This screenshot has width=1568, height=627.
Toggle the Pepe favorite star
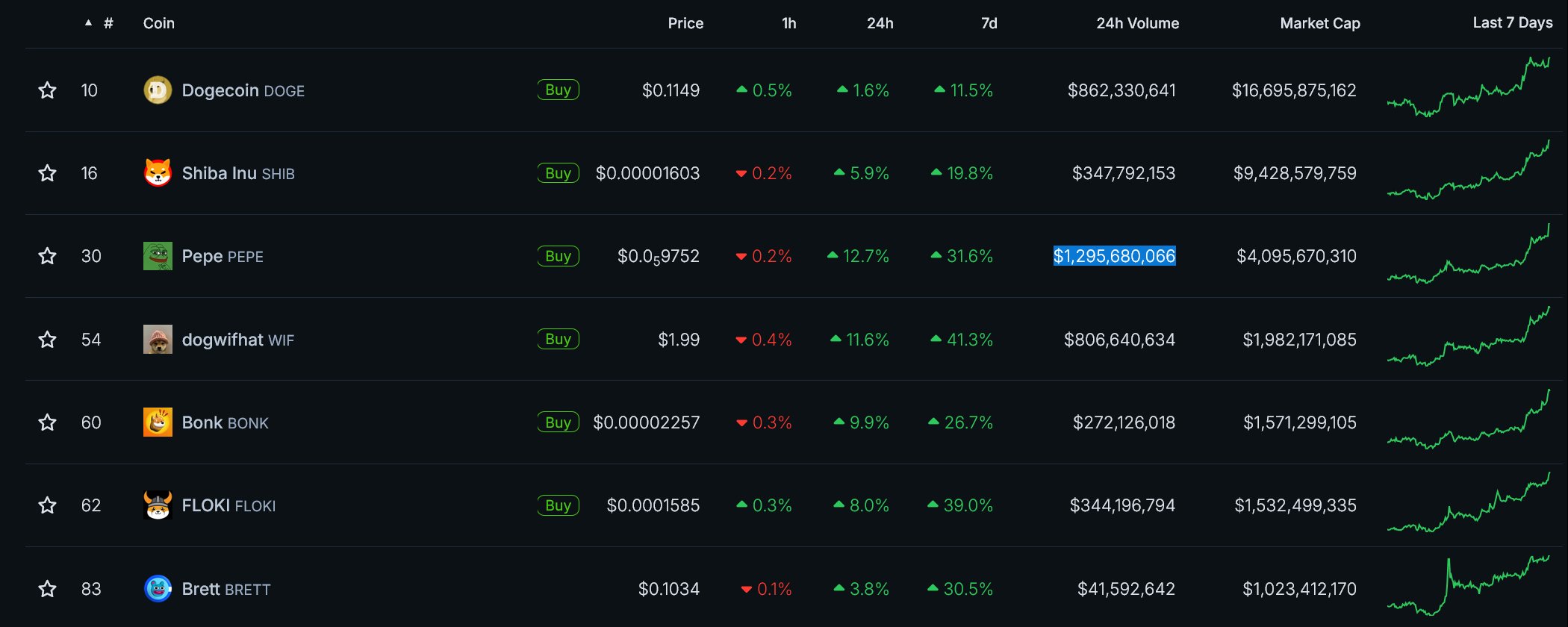click(47, 256)
